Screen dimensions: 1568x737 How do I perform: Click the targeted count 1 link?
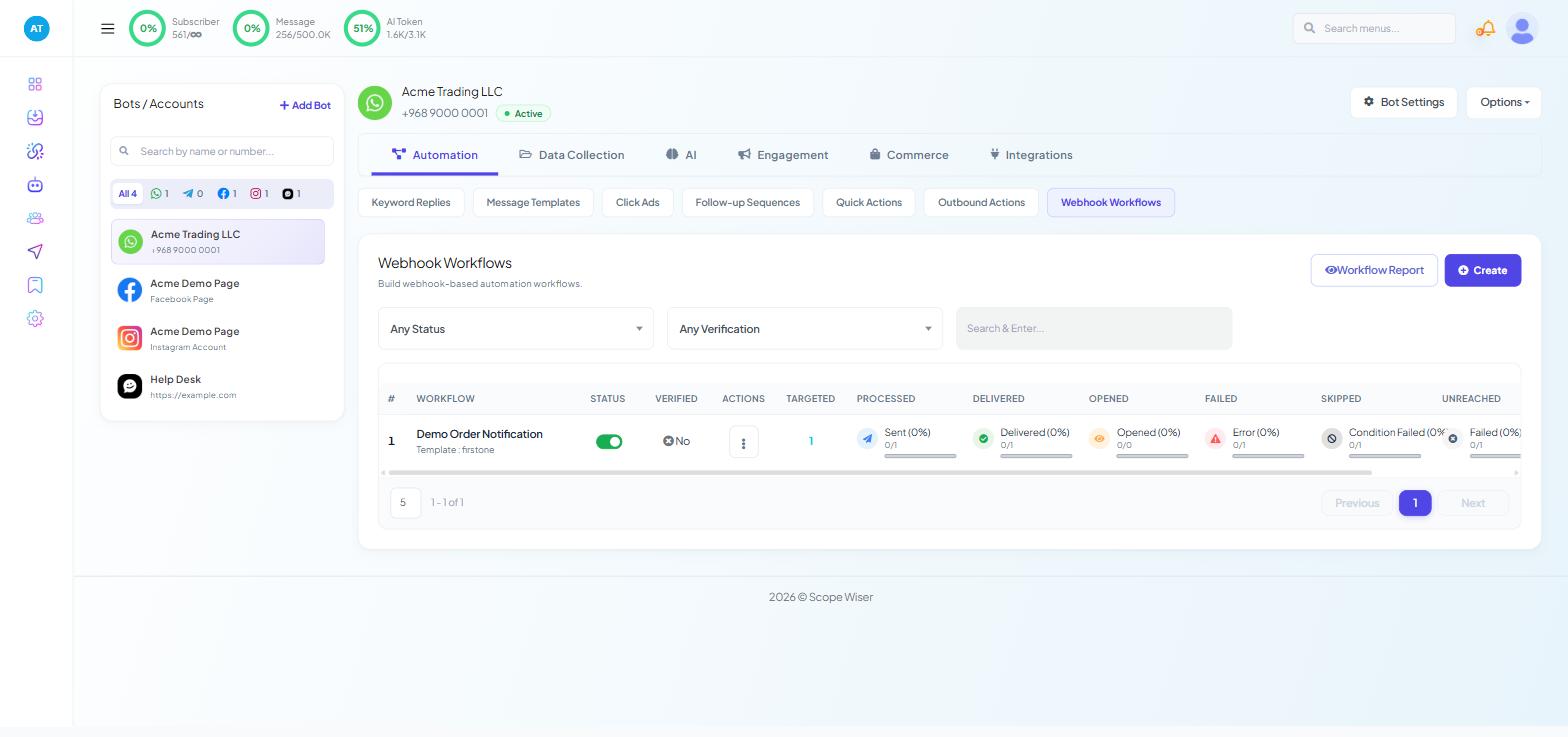[811, 441]
